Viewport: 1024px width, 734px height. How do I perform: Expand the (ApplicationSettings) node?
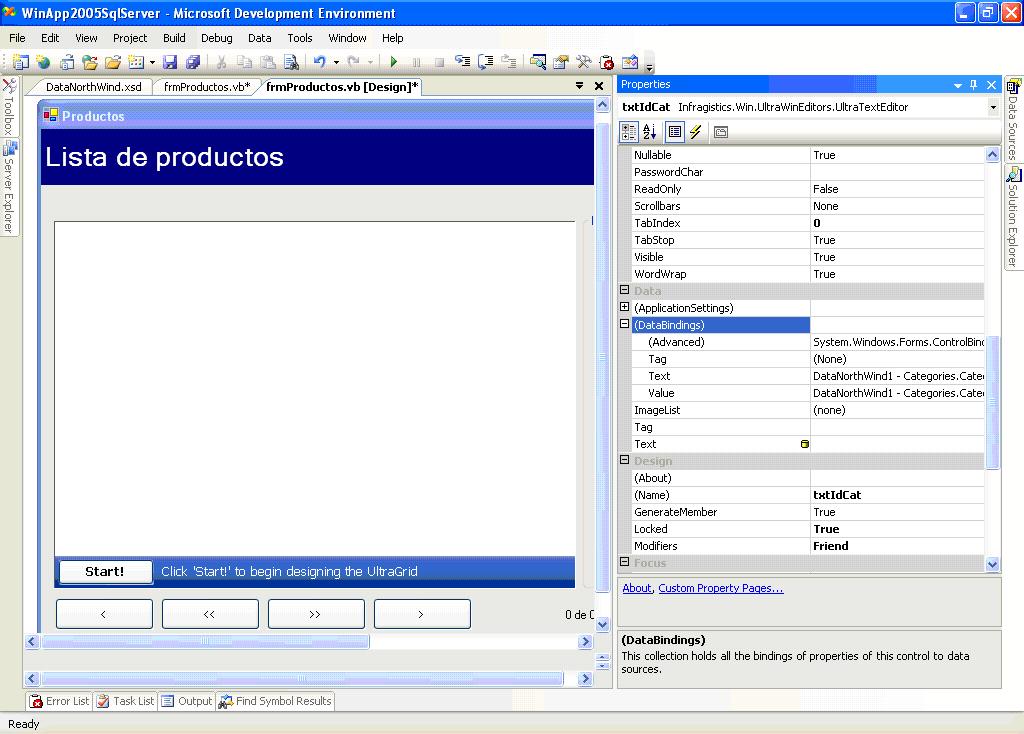624,307
